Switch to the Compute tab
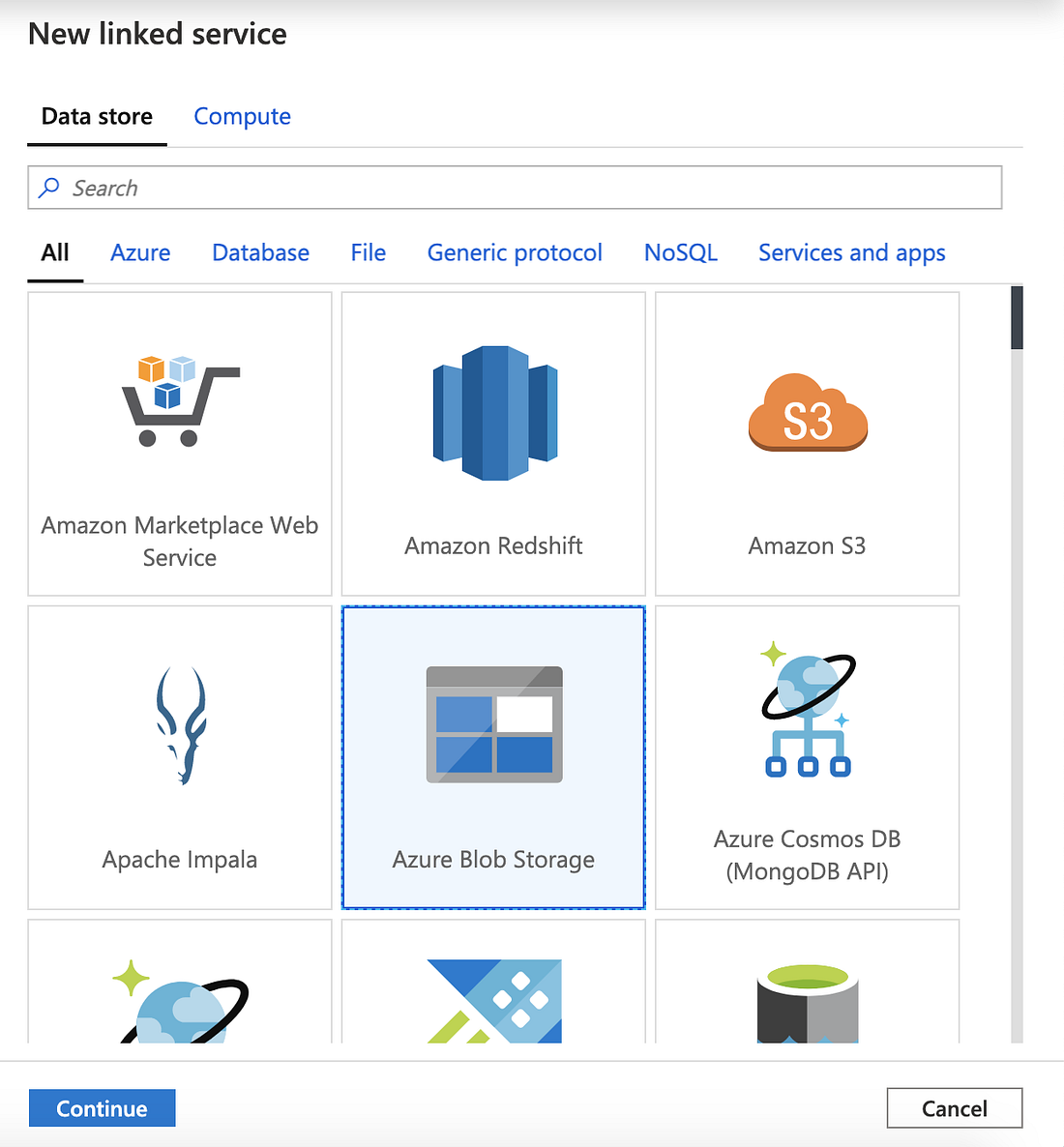The width and height of the screenshot is (1064, 1147). tap(242, 116)
